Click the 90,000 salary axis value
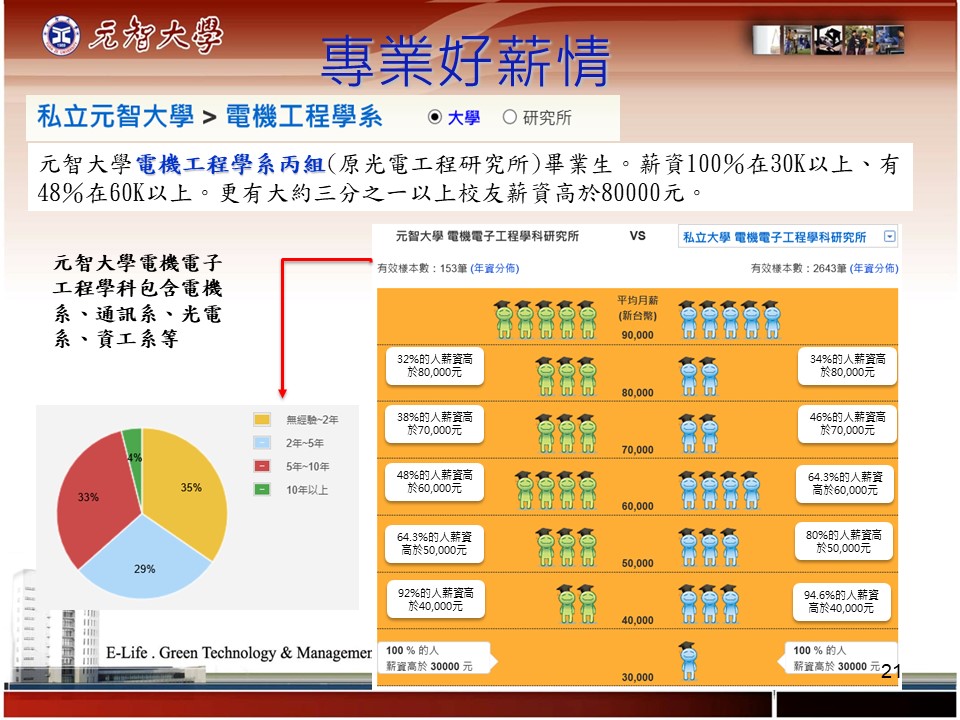This screenshot has width=960, height=720. pos(637,335)
